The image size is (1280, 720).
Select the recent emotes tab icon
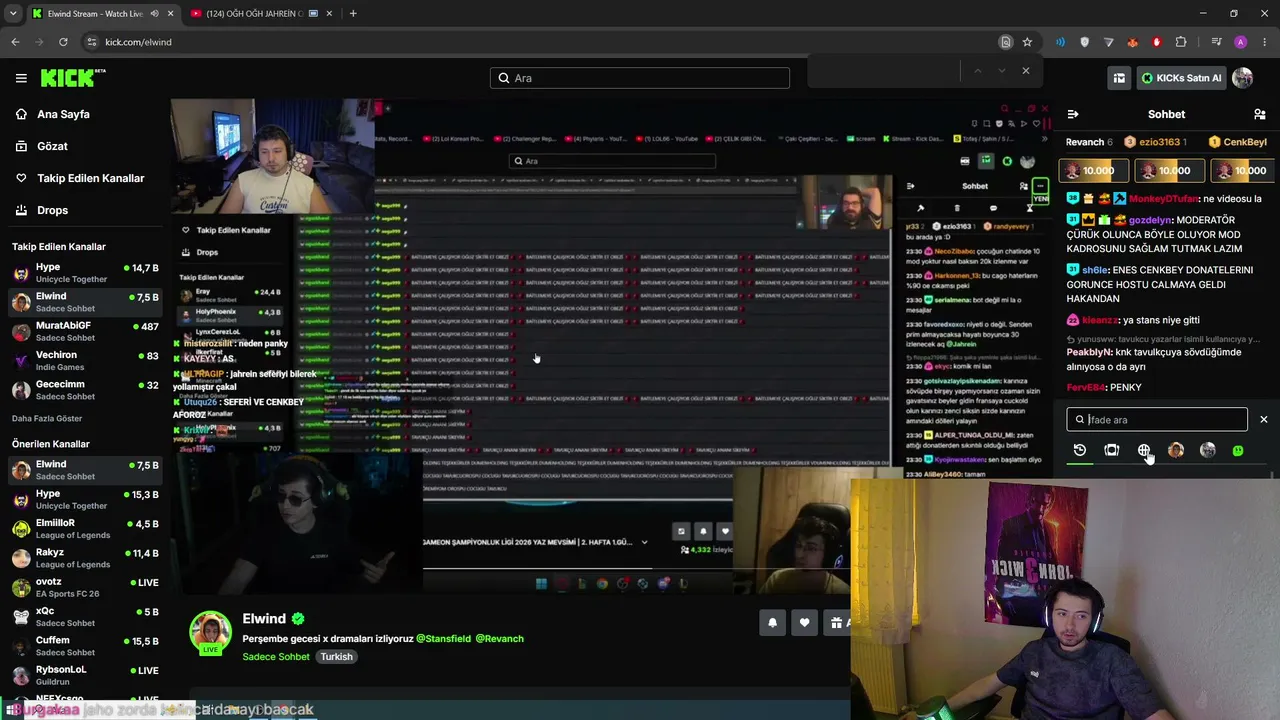pyautogui.click(x=1080, y=451)
